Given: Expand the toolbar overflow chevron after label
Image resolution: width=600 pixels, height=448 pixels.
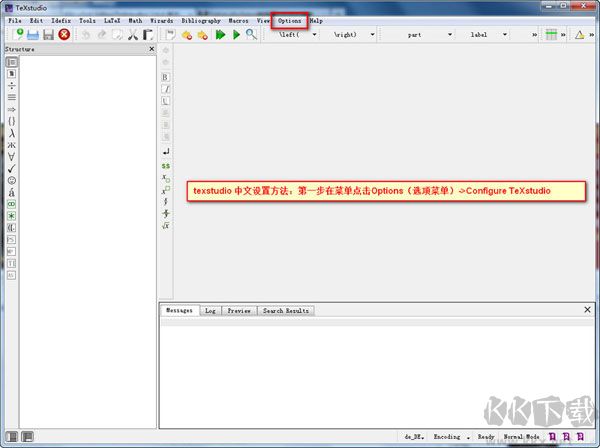Looking at the screenshot, I should [535, 35].
